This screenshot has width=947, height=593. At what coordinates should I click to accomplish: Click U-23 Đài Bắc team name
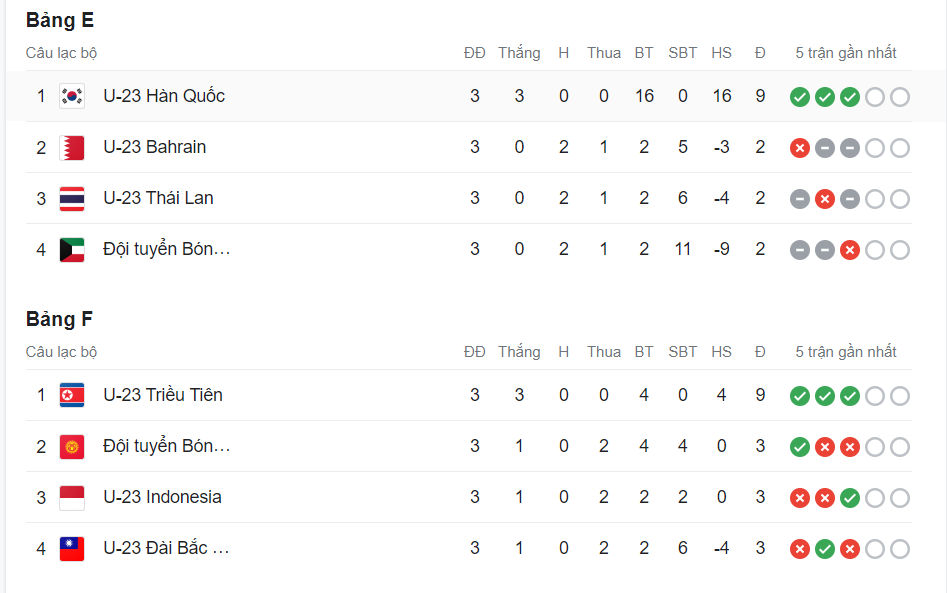[166, 548]
